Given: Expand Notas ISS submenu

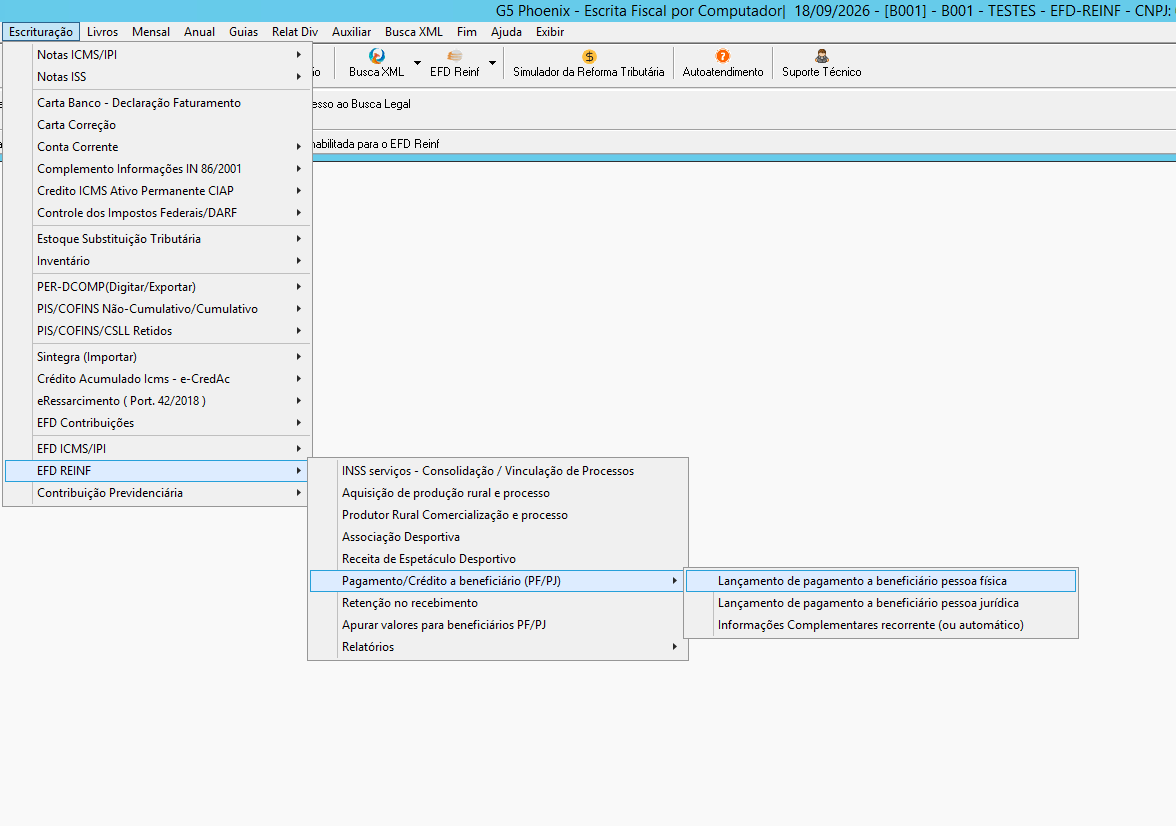Looking at the screenshot, I should (158, 77).
